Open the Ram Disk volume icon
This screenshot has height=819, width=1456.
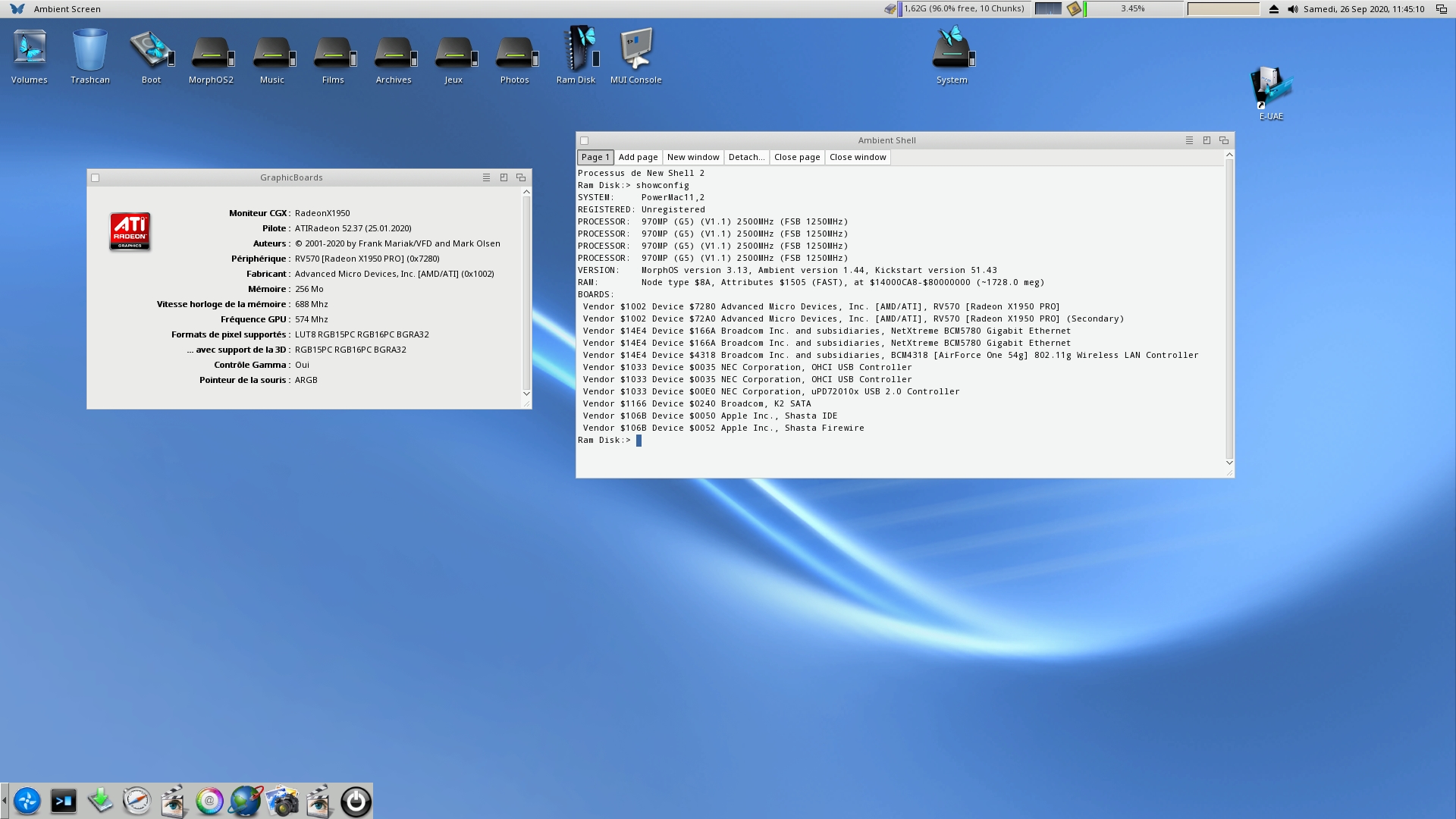click(578, 52)
